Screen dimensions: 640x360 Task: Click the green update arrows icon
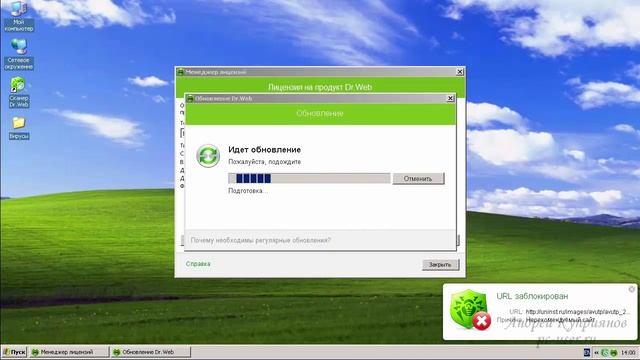point(208,156)
